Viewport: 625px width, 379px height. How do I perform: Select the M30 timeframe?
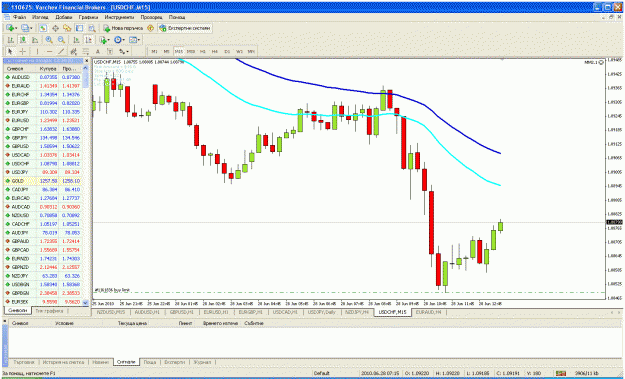[x=191, y=51]
